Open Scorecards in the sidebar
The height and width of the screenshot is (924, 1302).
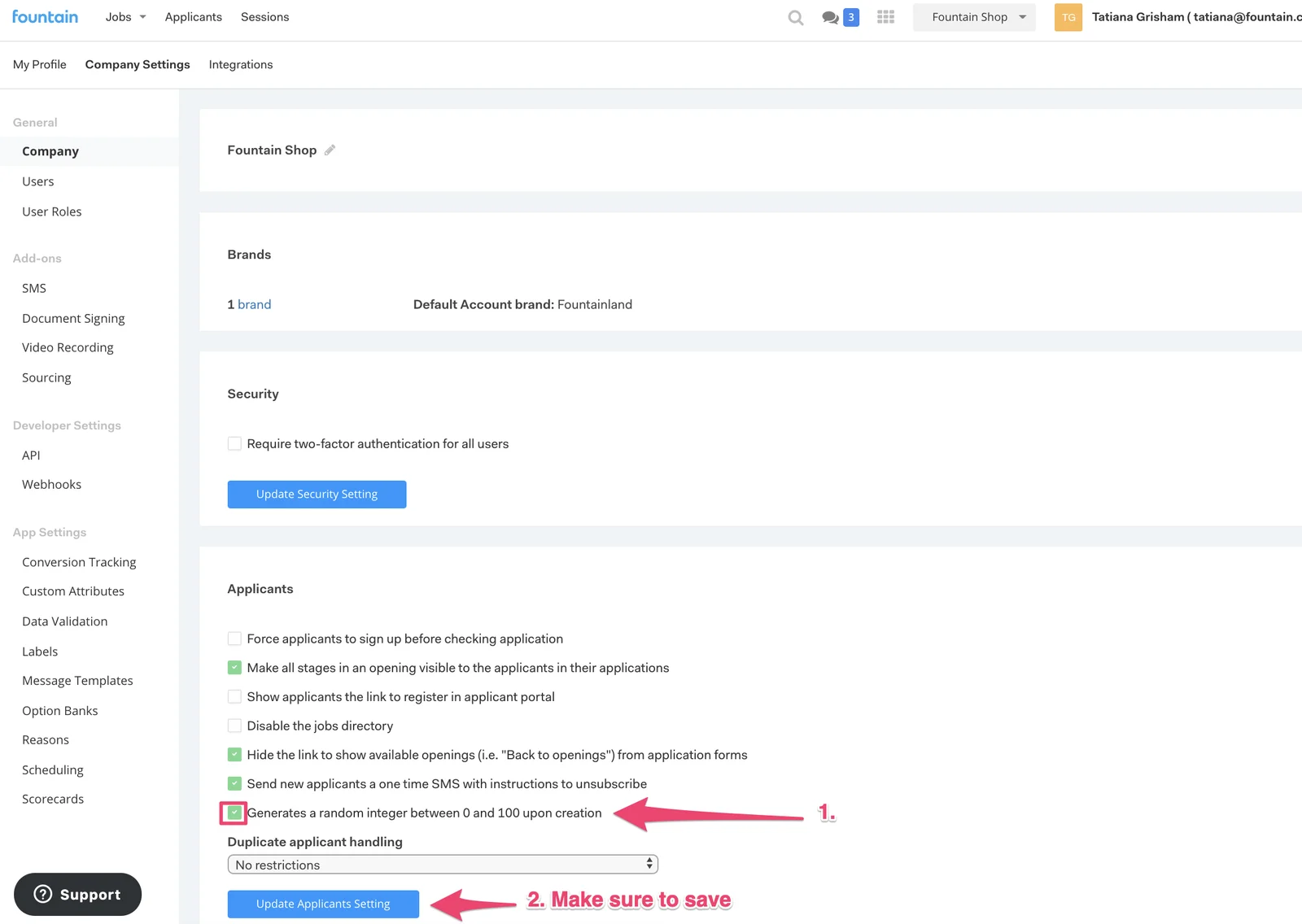(53, 799)
